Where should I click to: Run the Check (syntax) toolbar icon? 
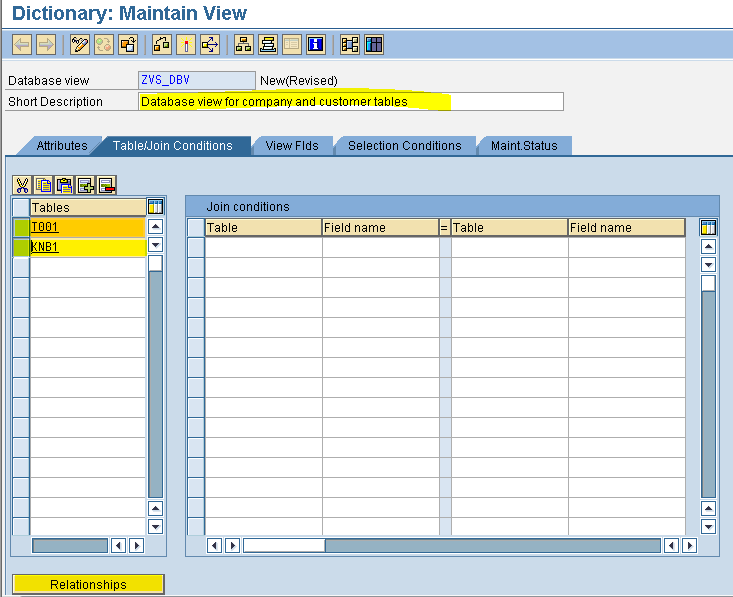(162, 45)
